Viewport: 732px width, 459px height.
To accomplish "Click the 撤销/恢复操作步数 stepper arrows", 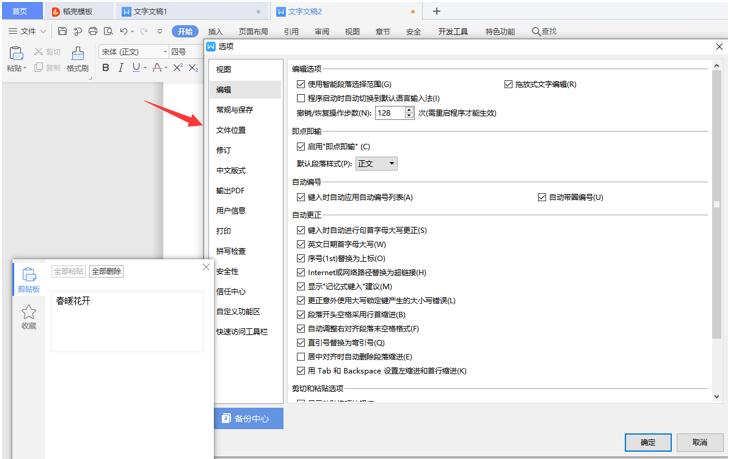I will click(x=409, y=113).
